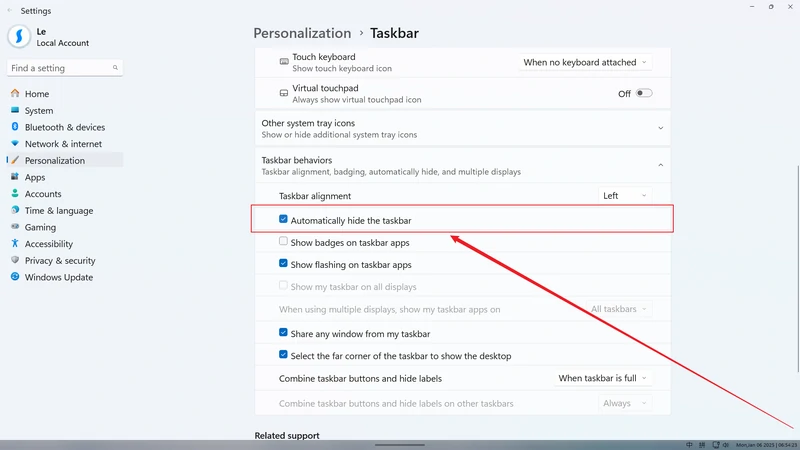800x450 pixels.
Task: Open the Taskbar alignment dropdown
Action: (625, 196)
